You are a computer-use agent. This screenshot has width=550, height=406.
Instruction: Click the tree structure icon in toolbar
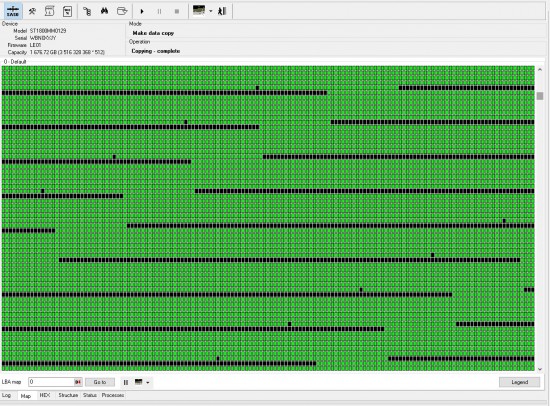pyautogui.click(x=87, y=11)
